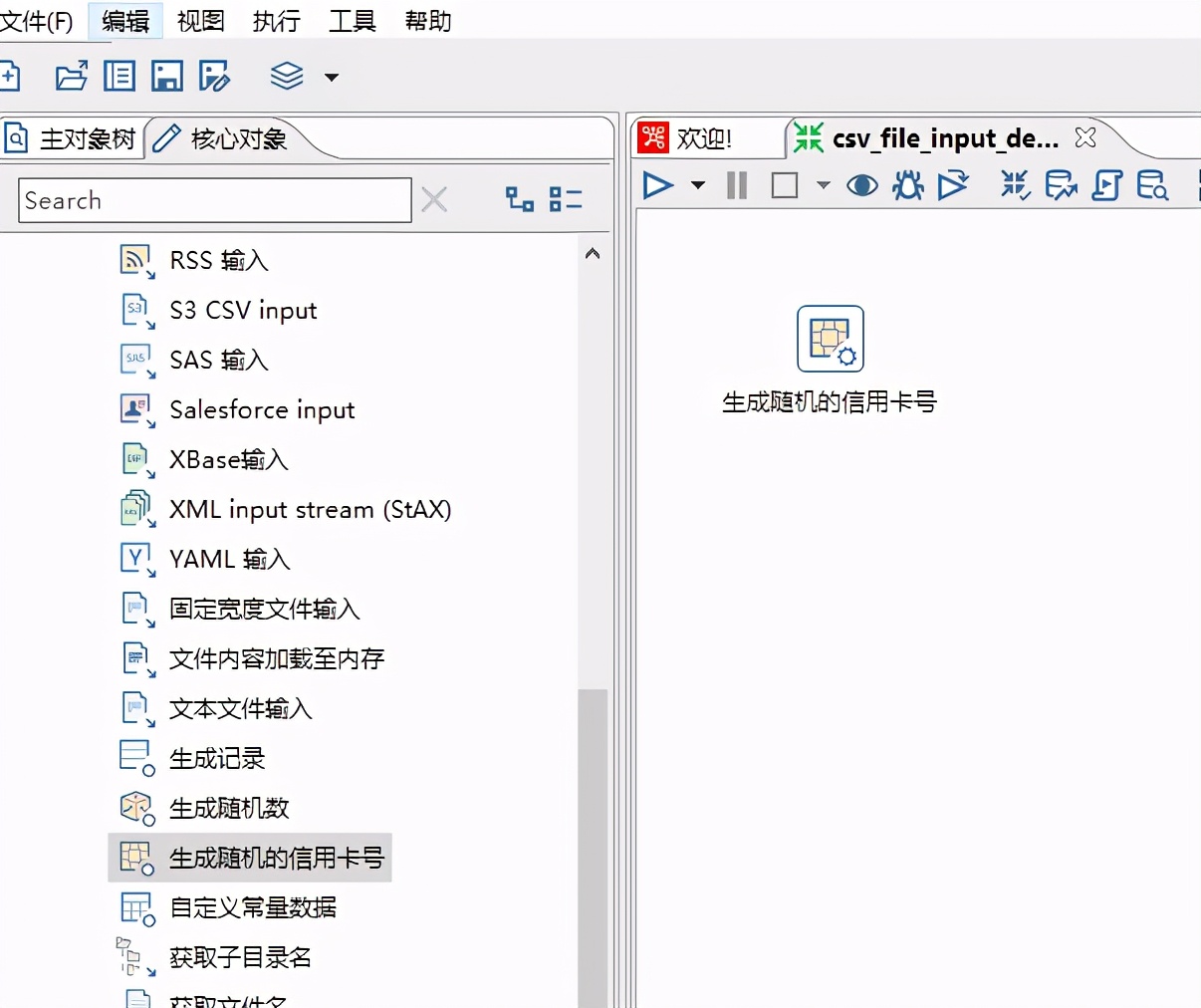Screen dimensions: 1201x1008
Task: Open the 编辑 menu
Action: [125, 21]
